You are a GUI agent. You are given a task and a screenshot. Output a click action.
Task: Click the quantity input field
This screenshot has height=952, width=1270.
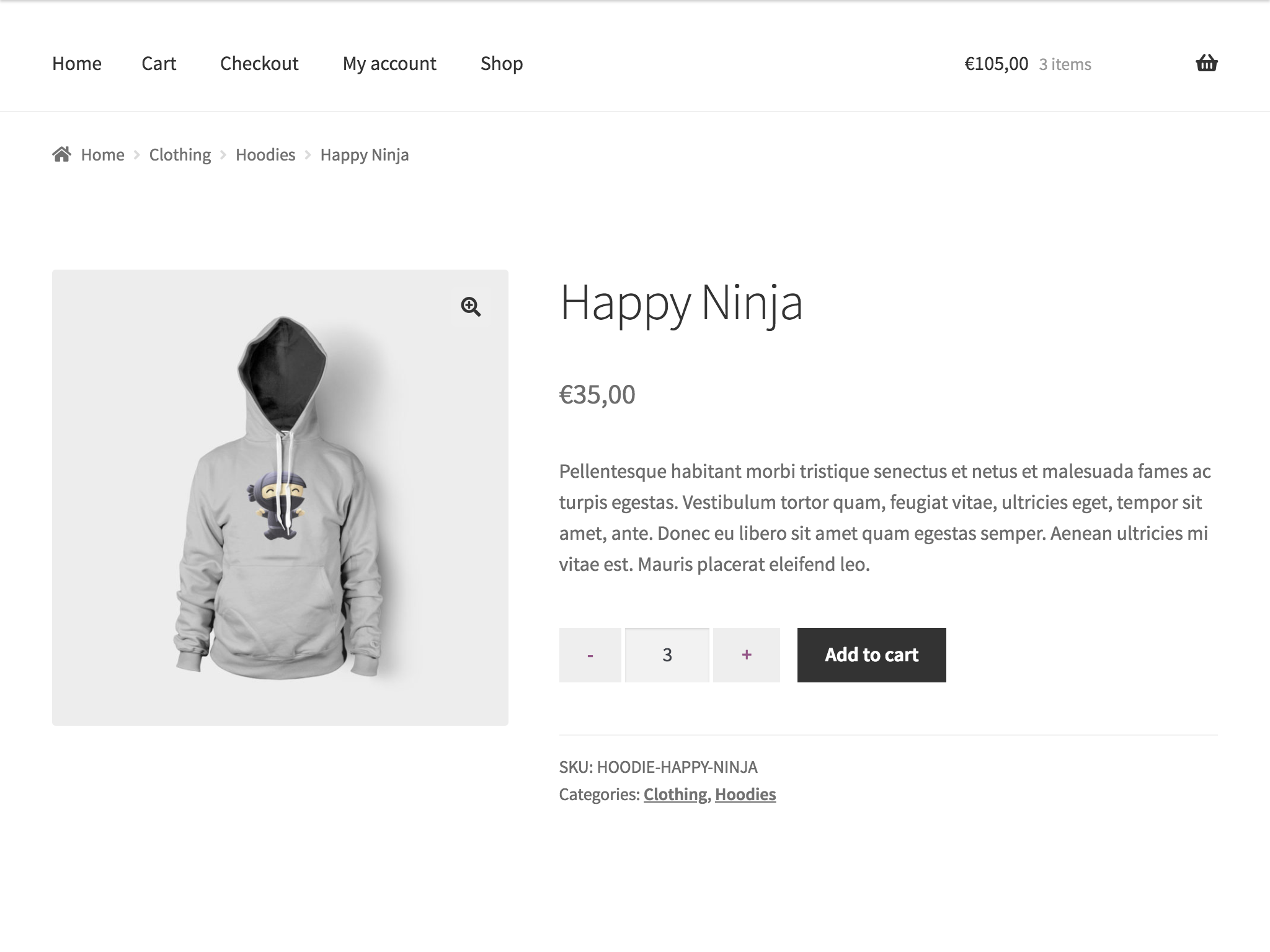tap(667, 655)
